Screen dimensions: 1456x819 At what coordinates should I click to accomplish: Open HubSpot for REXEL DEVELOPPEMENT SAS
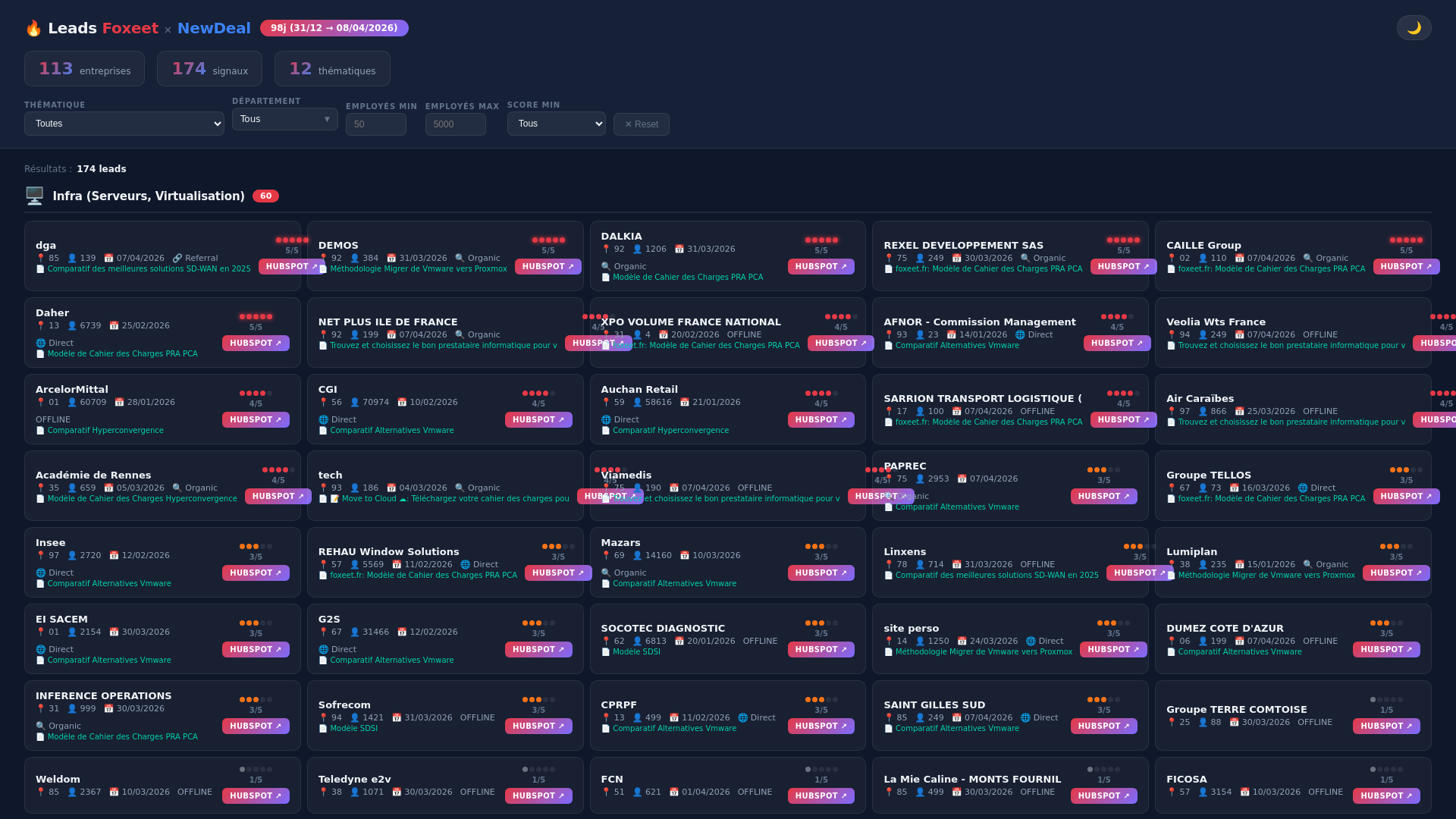(1124, 267)
